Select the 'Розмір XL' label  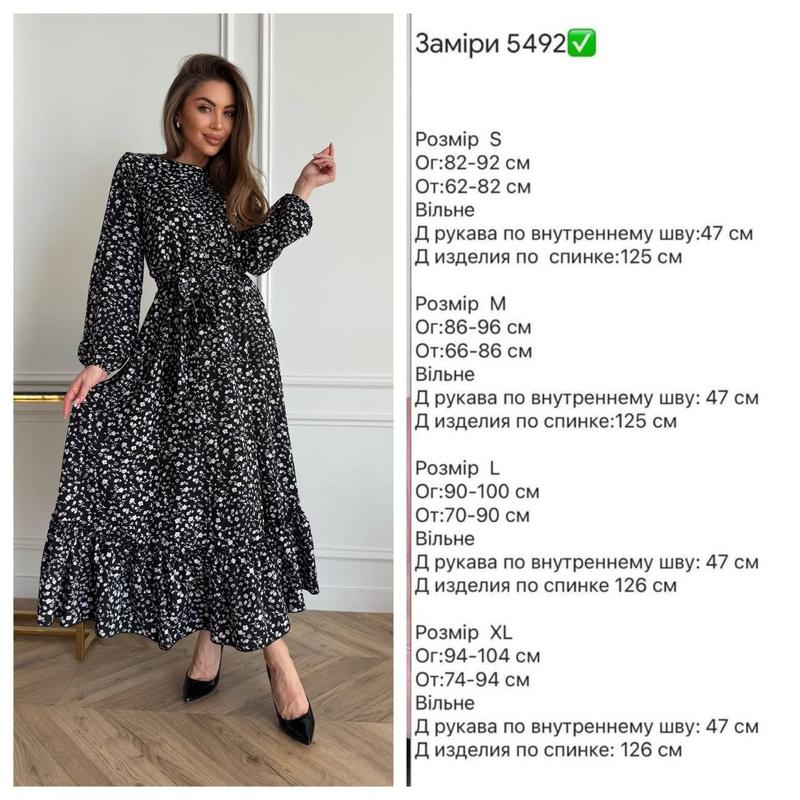(x=463, y=633)
